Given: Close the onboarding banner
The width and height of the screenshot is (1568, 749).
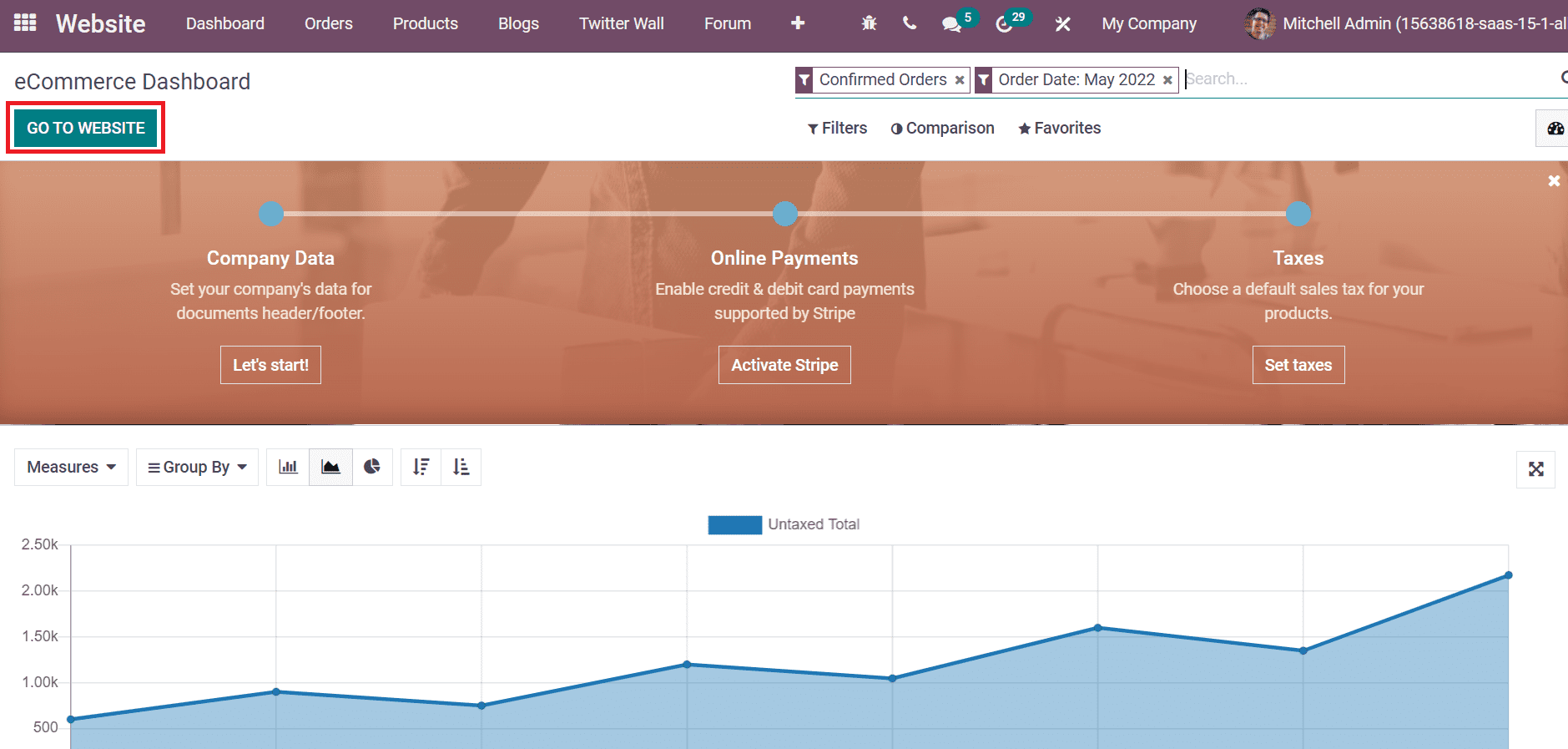Looking at the screenshot, I should (1554, 180).
